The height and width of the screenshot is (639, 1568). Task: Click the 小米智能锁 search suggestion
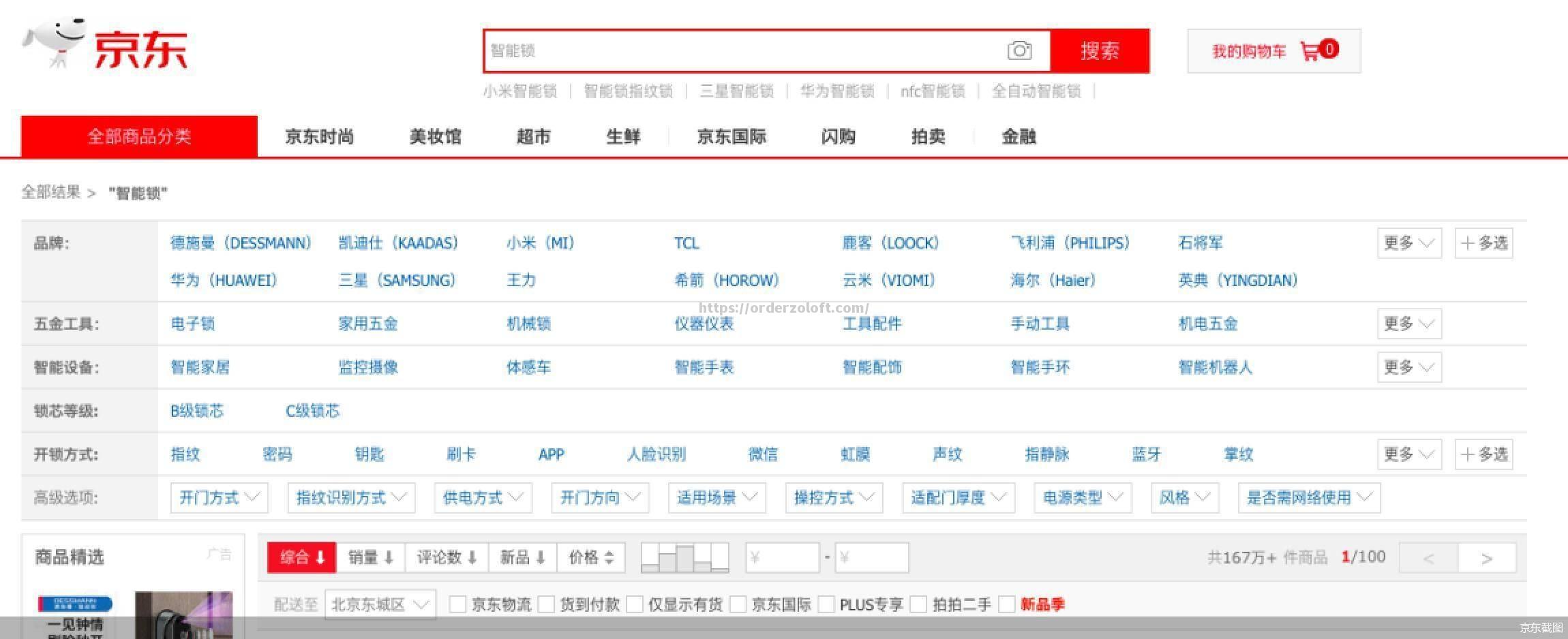[x=520, y=91]
